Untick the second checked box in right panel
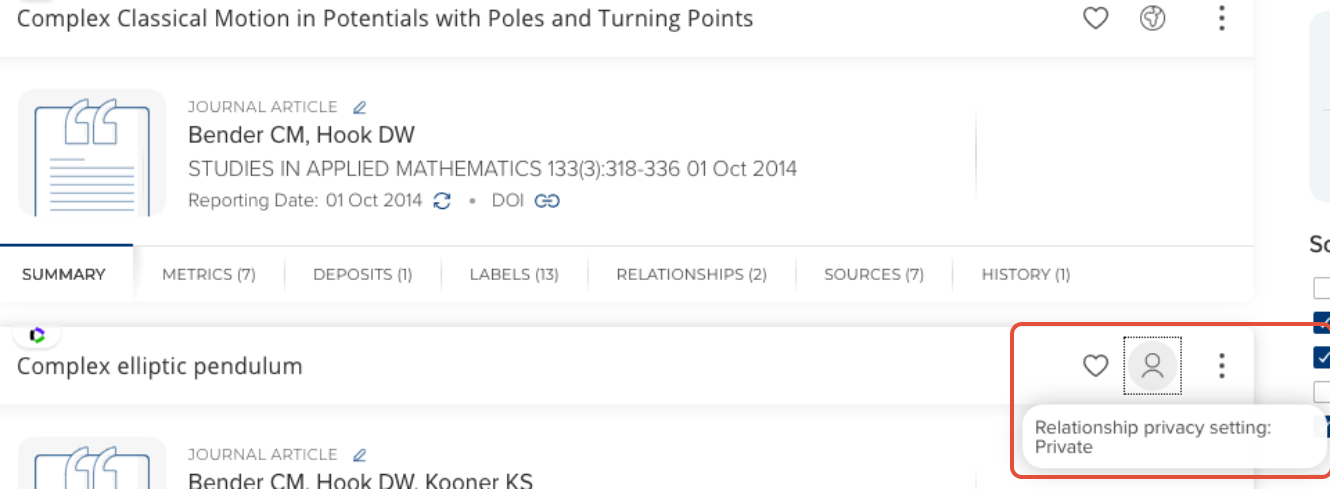This screenshot has width=1330, height=489. 1322,358
